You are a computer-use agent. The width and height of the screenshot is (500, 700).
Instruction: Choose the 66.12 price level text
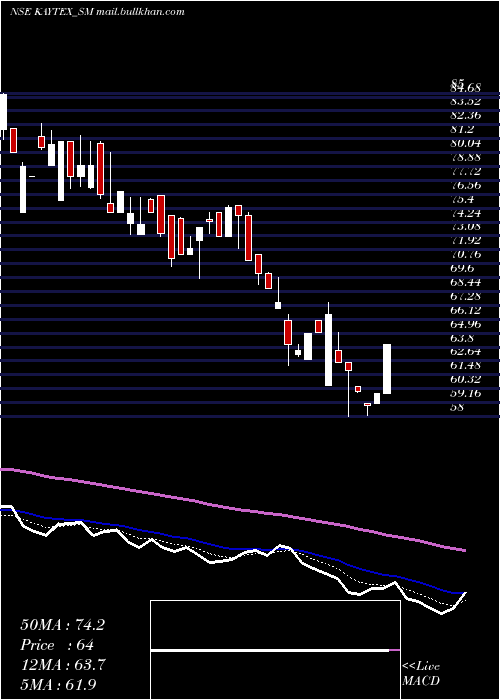coord(466,309)
